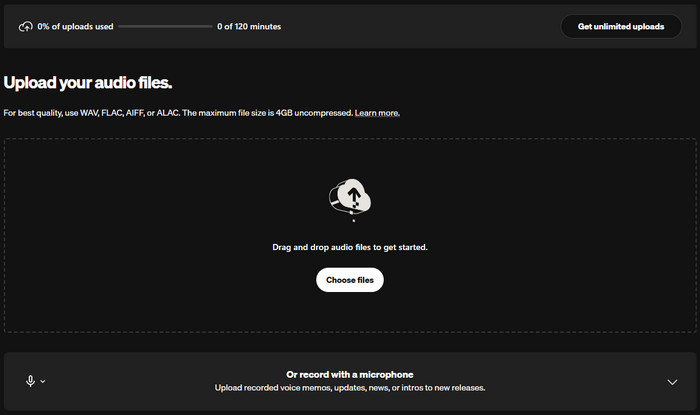Click the 'Upload your audio files.' heading

coord(88,83)
